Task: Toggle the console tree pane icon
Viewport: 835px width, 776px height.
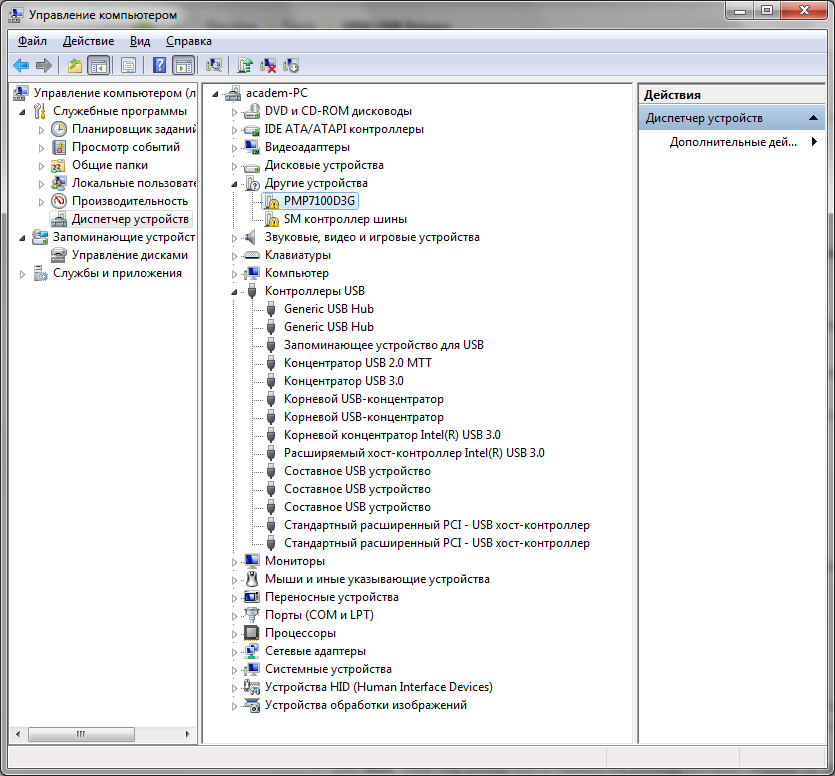Action: pos(99,66)
